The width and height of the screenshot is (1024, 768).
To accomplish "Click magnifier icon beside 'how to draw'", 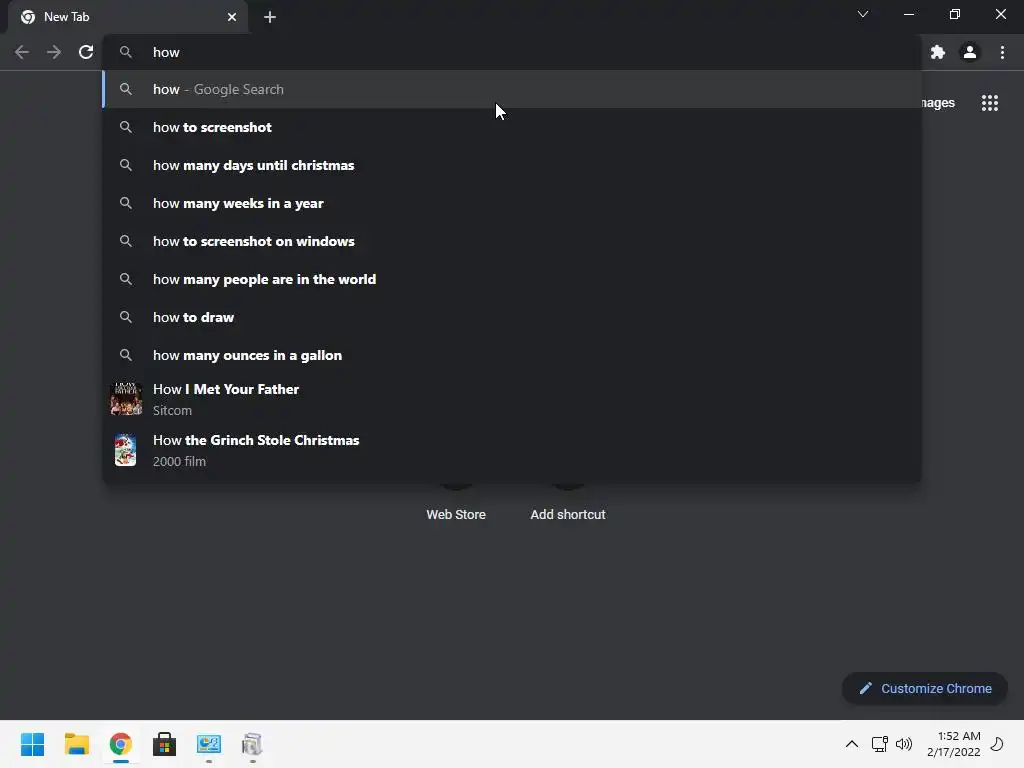I will tap(126, 317).
